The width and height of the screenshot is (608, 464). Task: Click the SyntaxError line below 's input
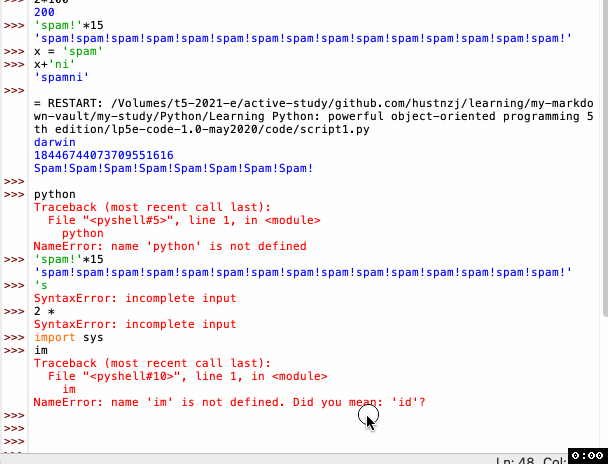click(x=135, y=298)
